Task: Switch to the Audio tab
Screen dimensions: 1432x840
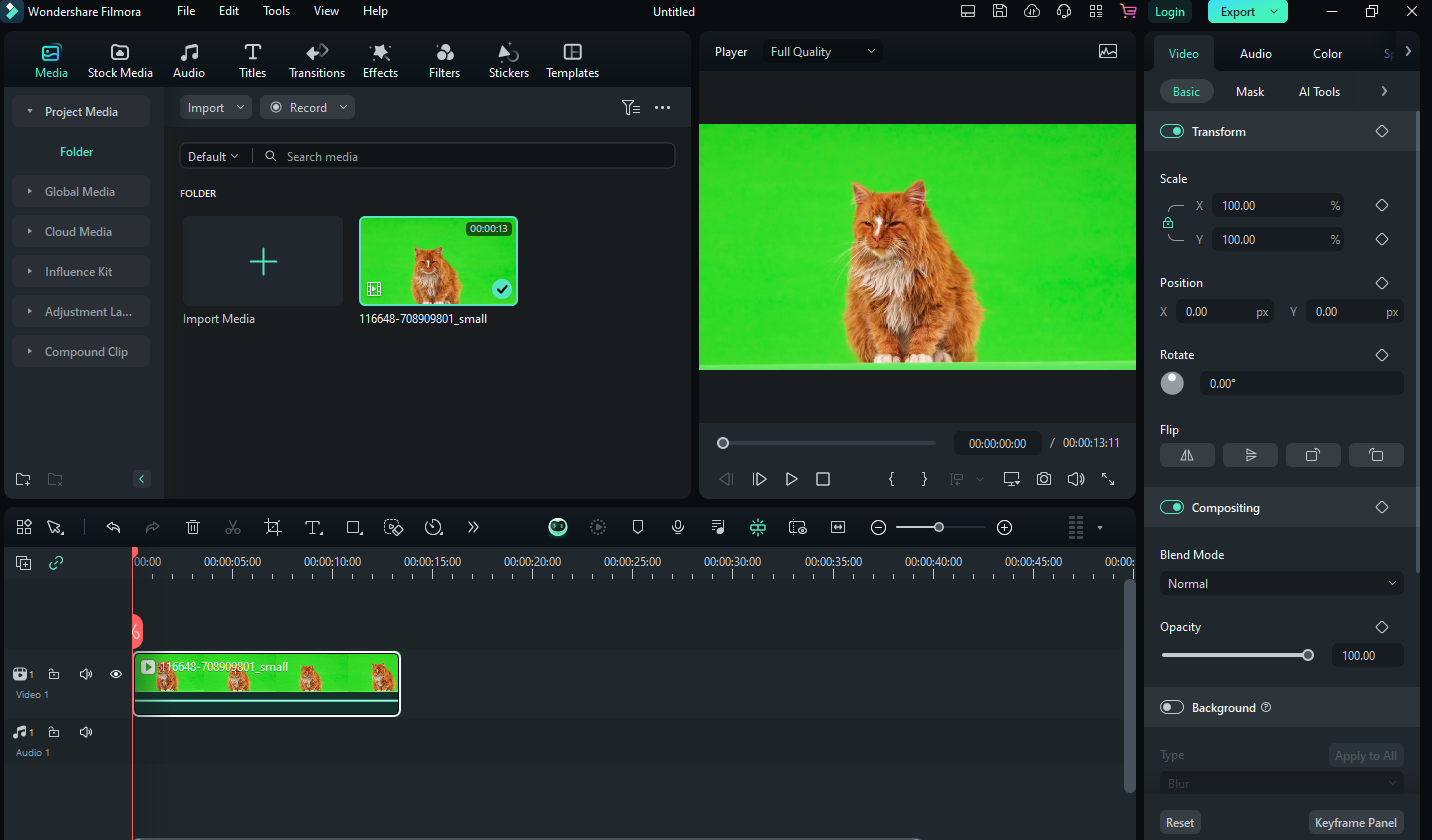Action: pos(1255,53)
